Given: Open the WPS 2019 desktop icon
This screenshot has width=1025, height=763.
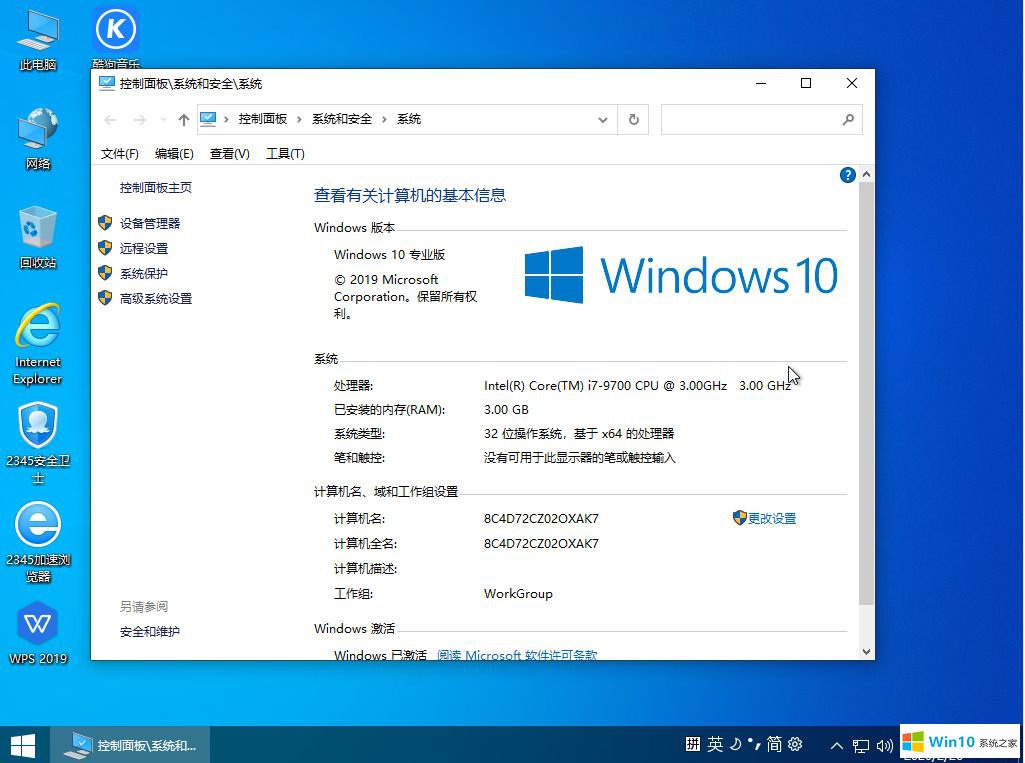Looking at the screenshot, I should pyautogui.click(x=38, y=633).
